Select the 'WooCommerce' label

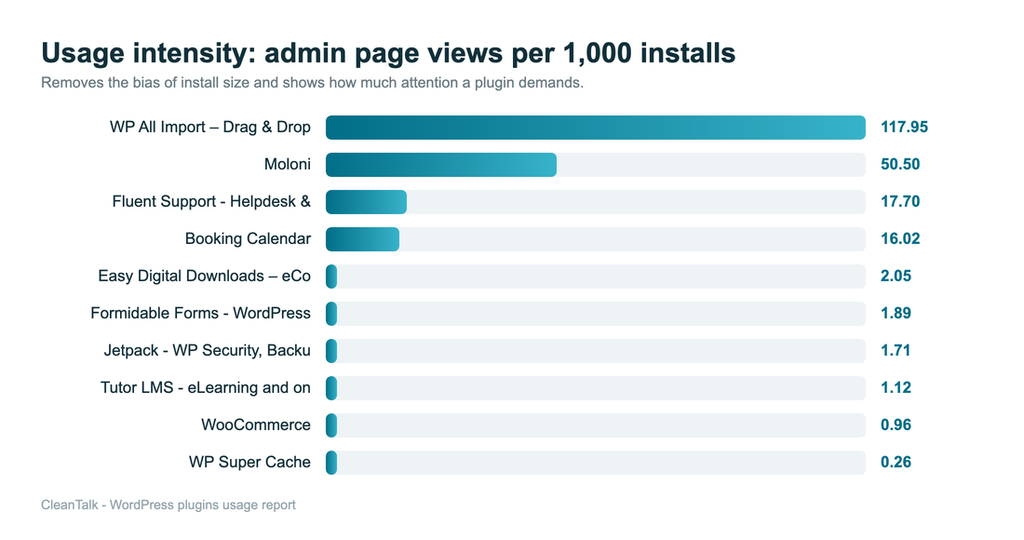255,424
